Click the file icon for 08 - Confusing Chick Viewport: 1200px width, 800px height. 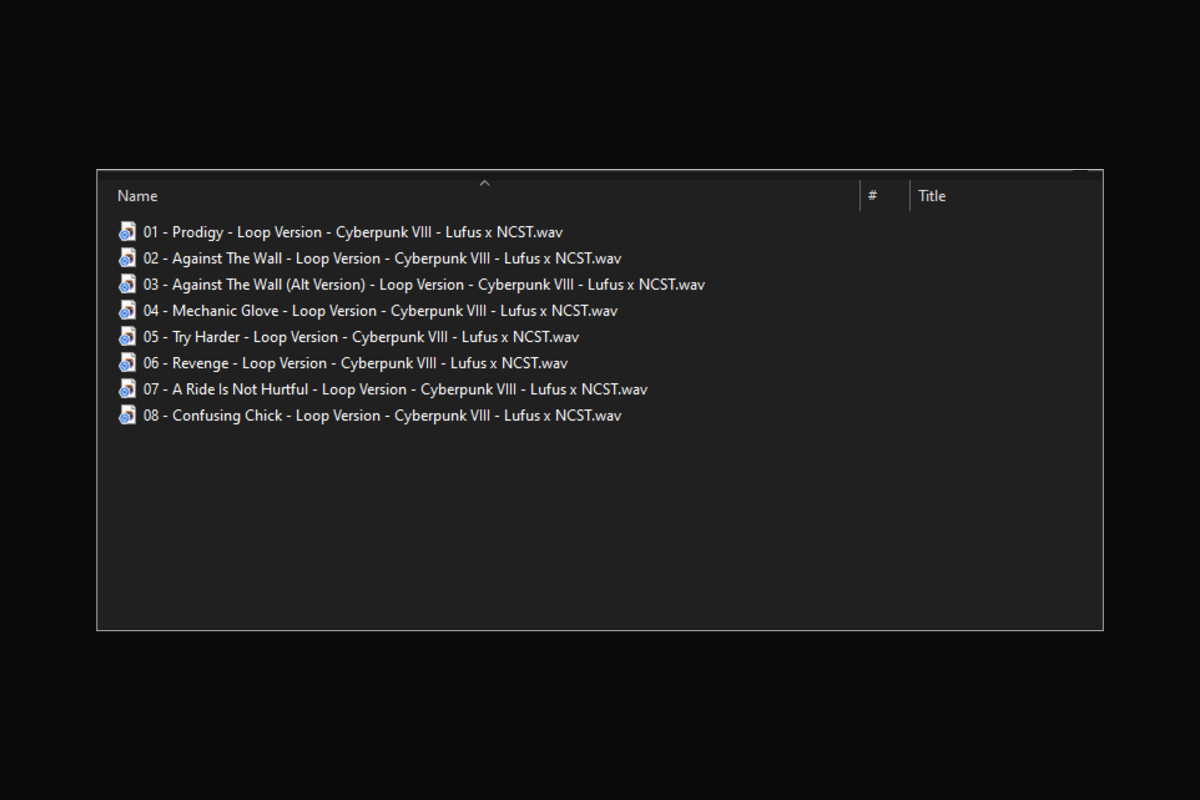coord(127,415)
